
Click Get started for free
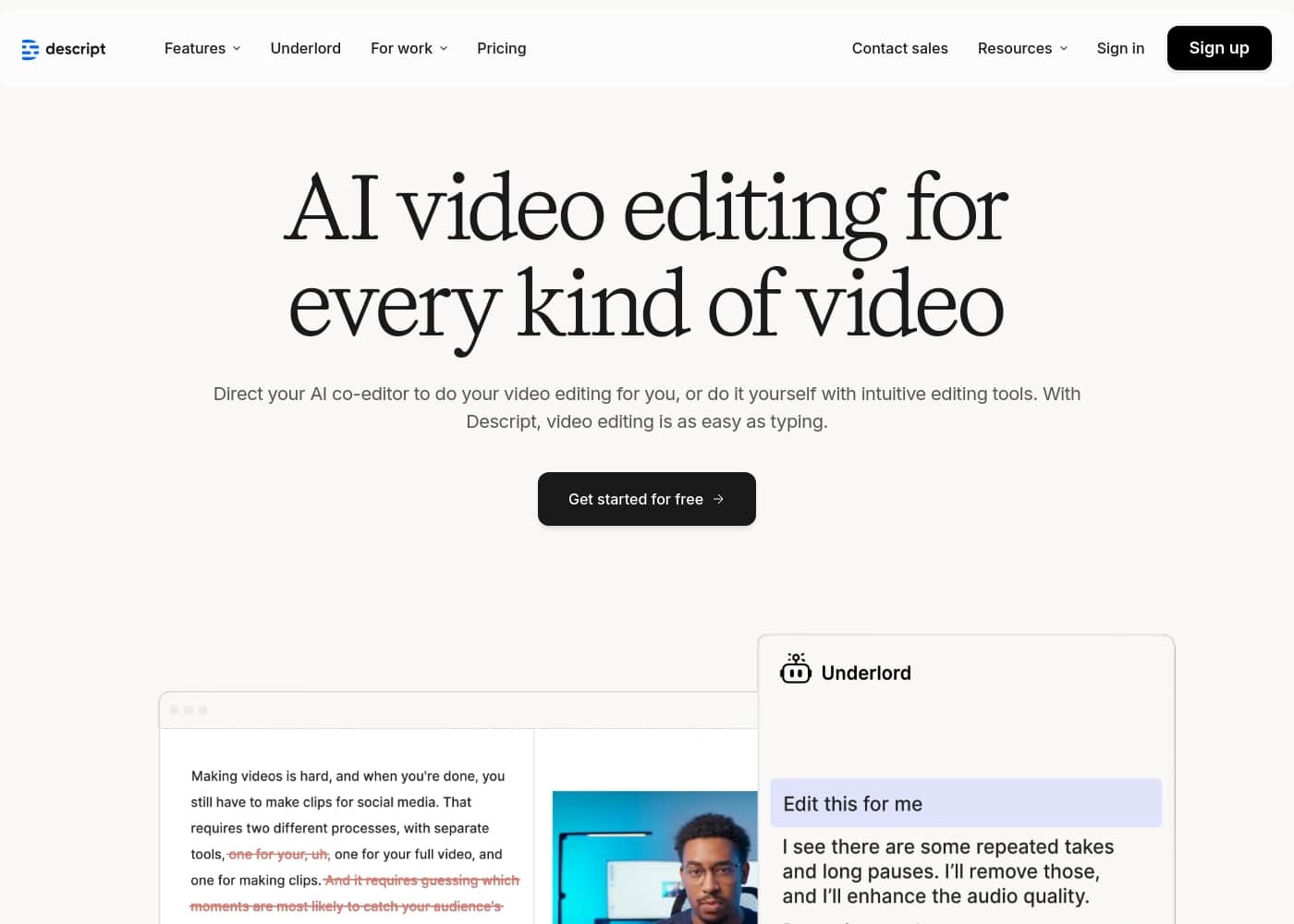coord(647,499)
